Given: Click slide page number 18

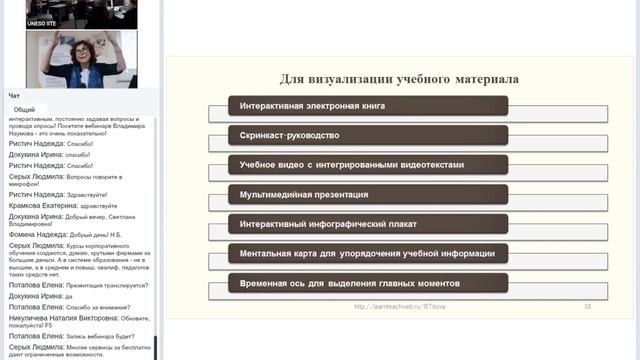Looking at the screenshot, I should coord(587,307).
